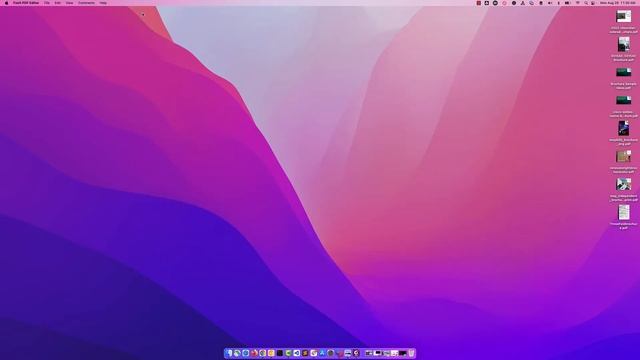Open the Edit menu
The width and height of the screenshot is (640, 360).
tap(58, 3)
